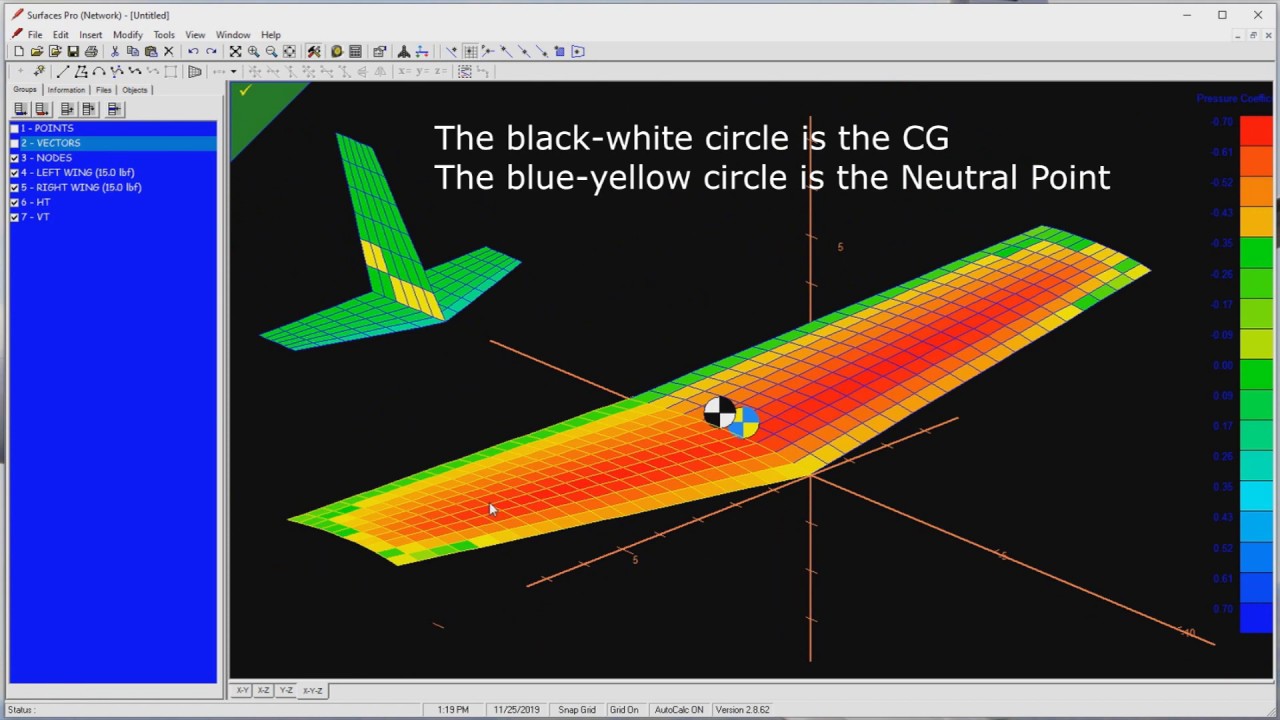Image resolution: width=1280 pixels, height=720 pixels.
Task: Click AutoCalc ON in the status bar
Action: [679, 710]
